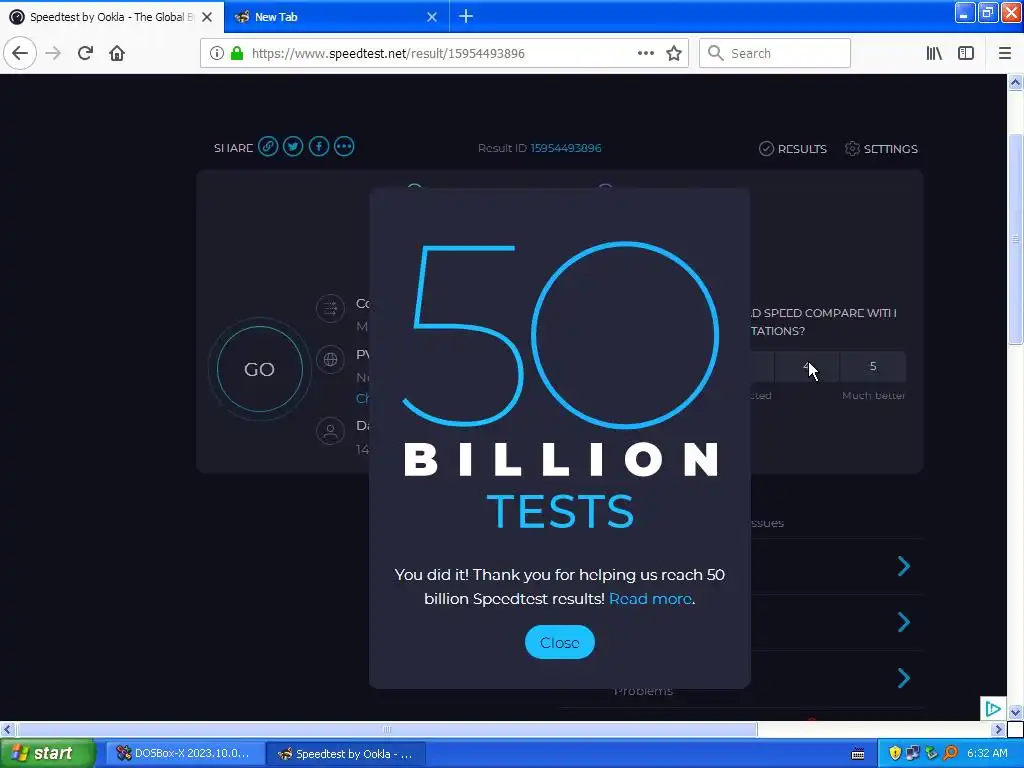The width and height of the screenshot is (1024, 768).
Task: Expand the third chevron row
Action: 904,678
